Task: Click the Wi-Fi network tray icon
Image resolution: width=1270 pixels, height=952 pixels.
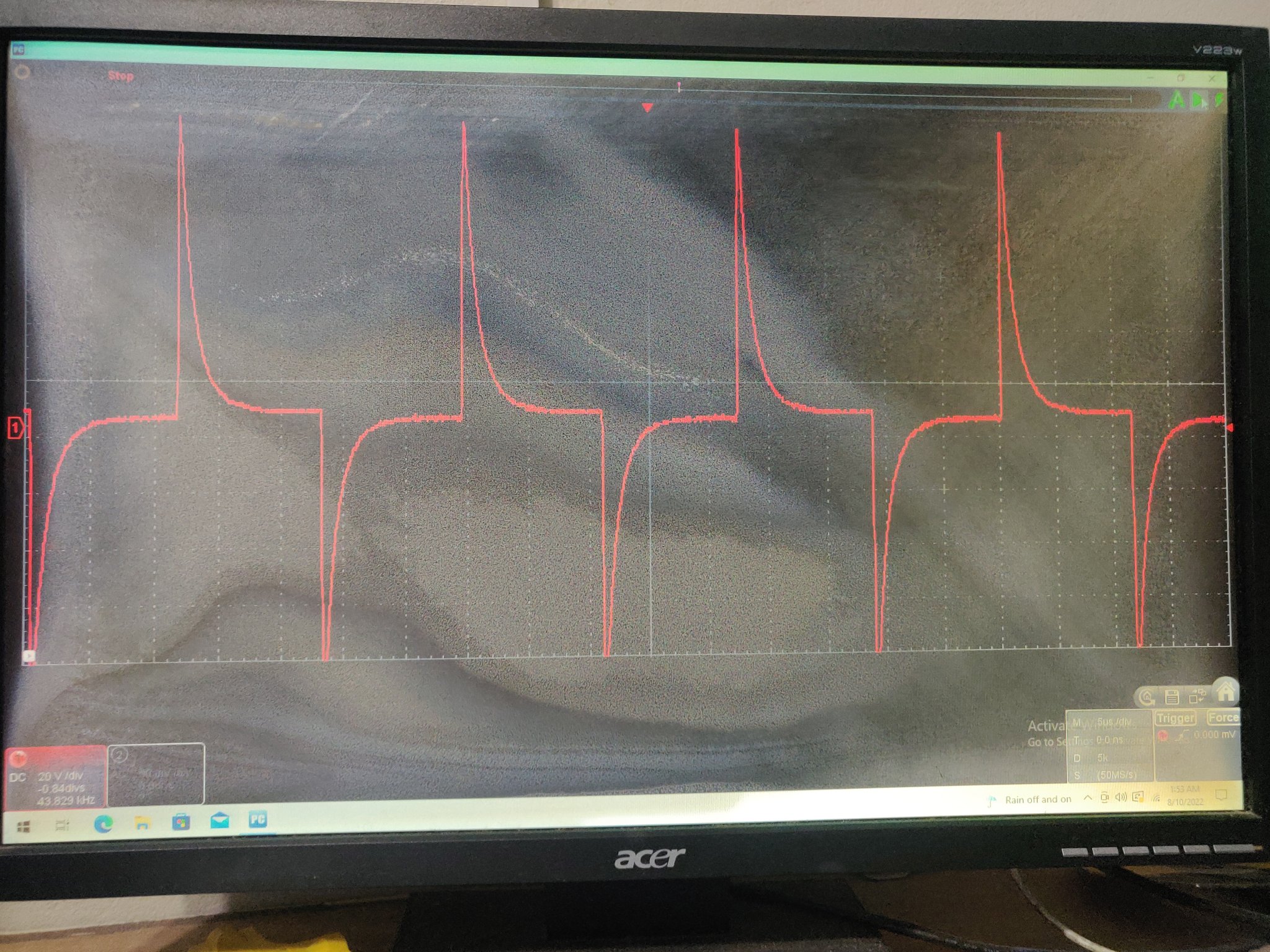Action: click(1156, 798)
